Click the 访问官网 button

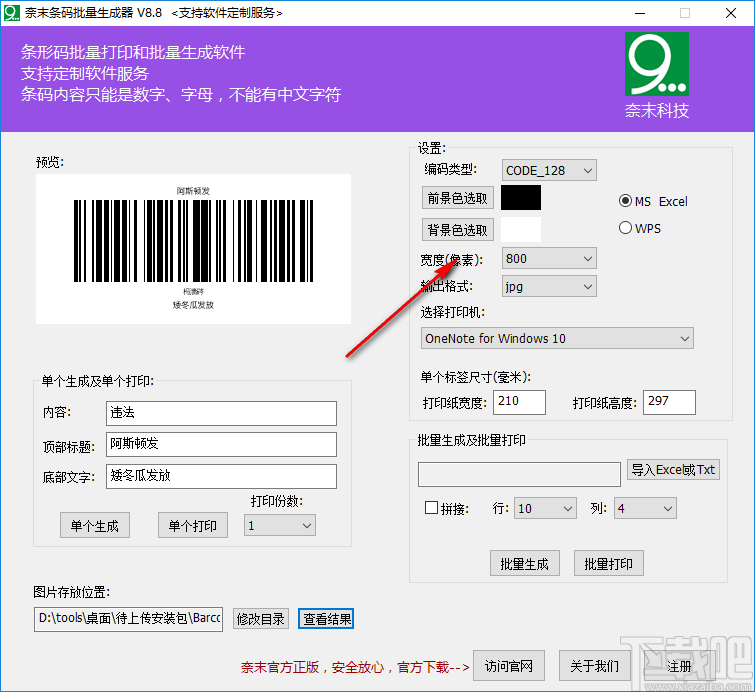click(509, 666)
